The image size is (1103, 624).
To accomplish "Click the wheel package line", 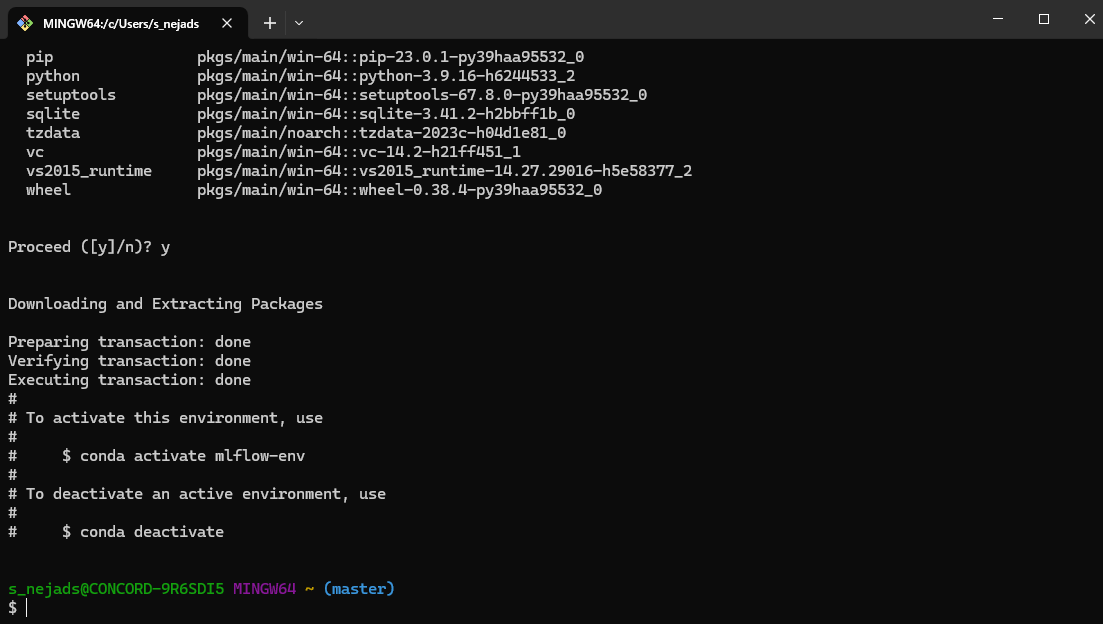I will click(47, 189).
